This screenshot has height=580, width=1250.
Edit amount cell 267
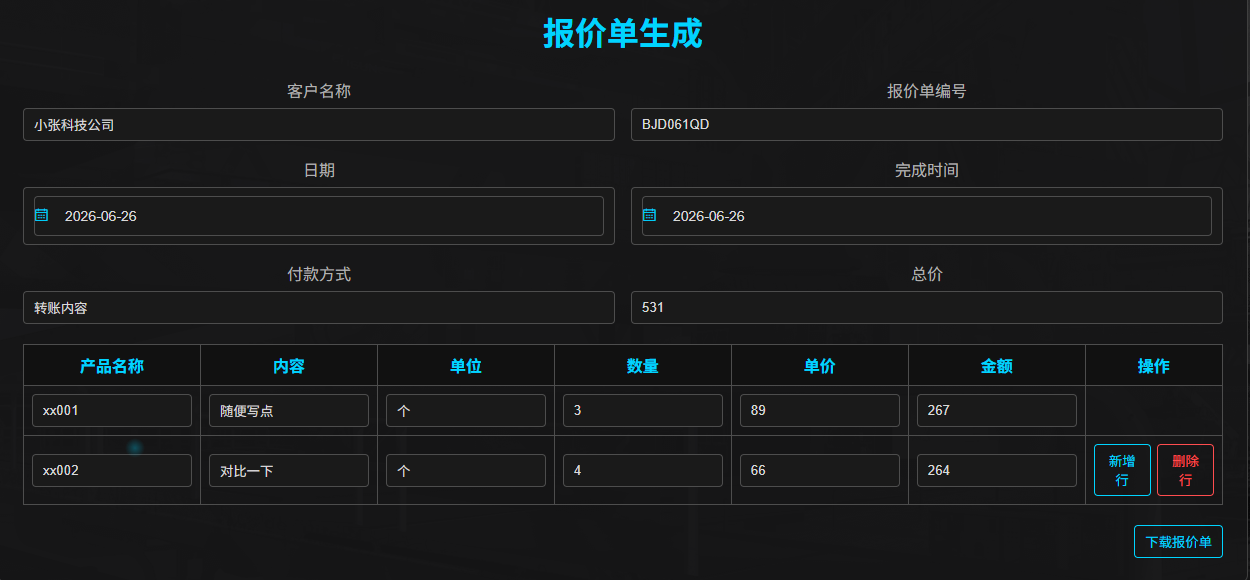[997, 410]
